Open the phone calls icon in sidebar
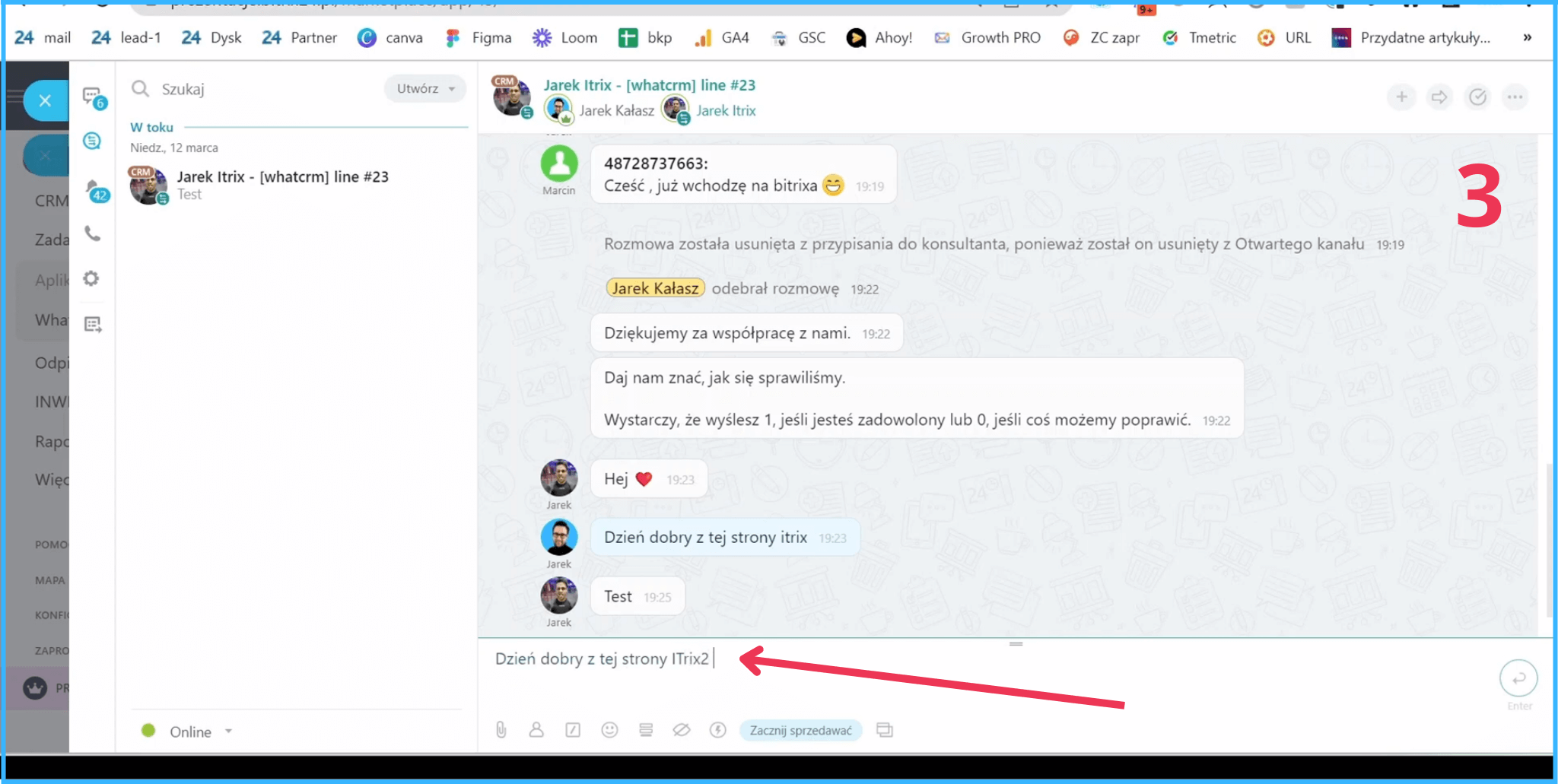The width and height of the screenshot is (1558, 784). click(92, 233)
